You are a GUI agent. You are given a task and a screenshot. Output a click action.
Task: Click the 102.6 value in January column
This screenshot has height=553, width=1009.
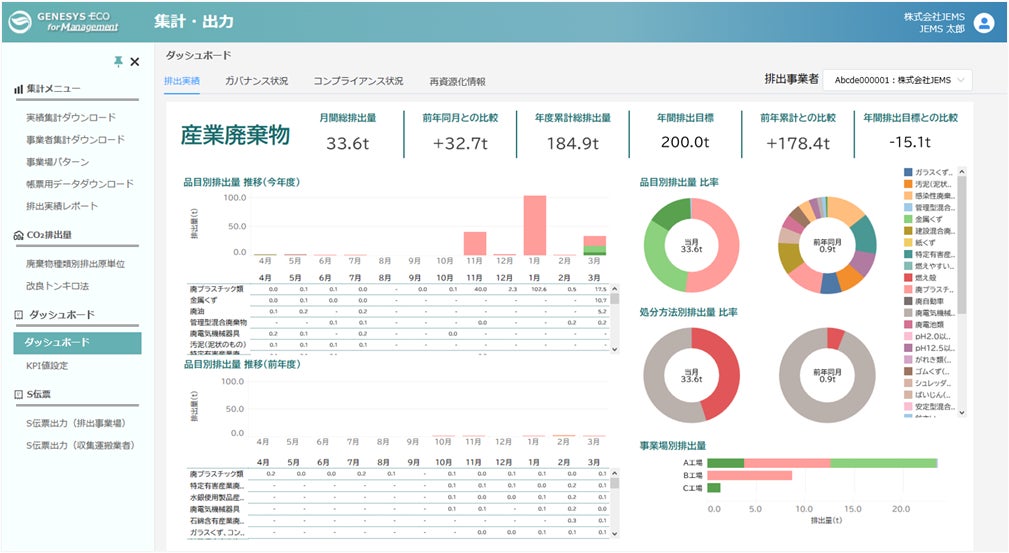pyautogui.click(x=539, y=289)
